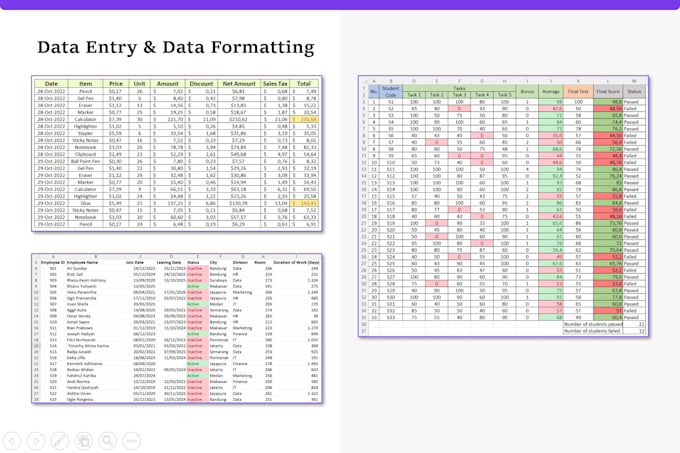The width and height of the screenshot is (680, 453).
Task: Click the 'Student Code' header cell
Action: pos(391,91)
